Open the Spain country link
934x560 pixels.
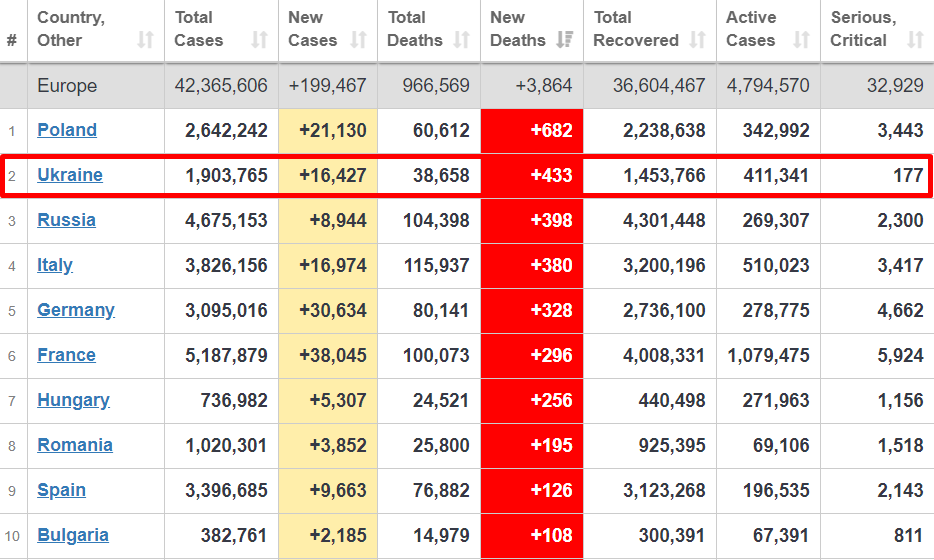[61, 490]
